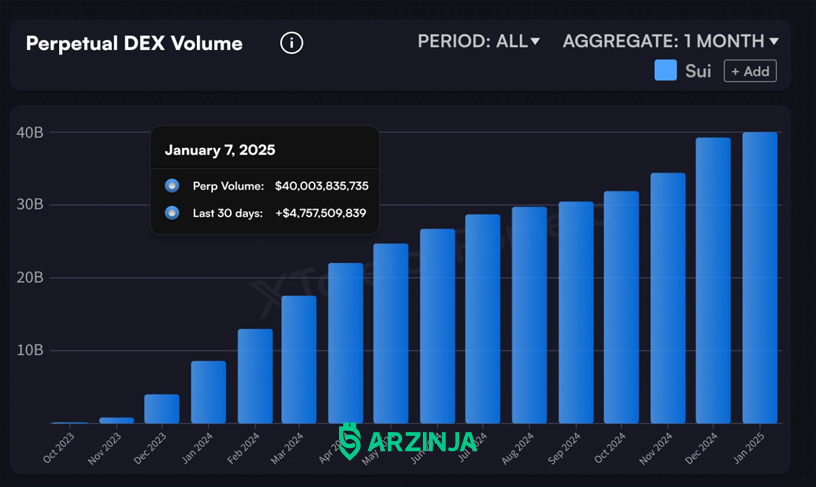Screen dimensions: 816x487
Task: Click the info icon beside Perpetual DEX Volume
Action: (291, 43)
